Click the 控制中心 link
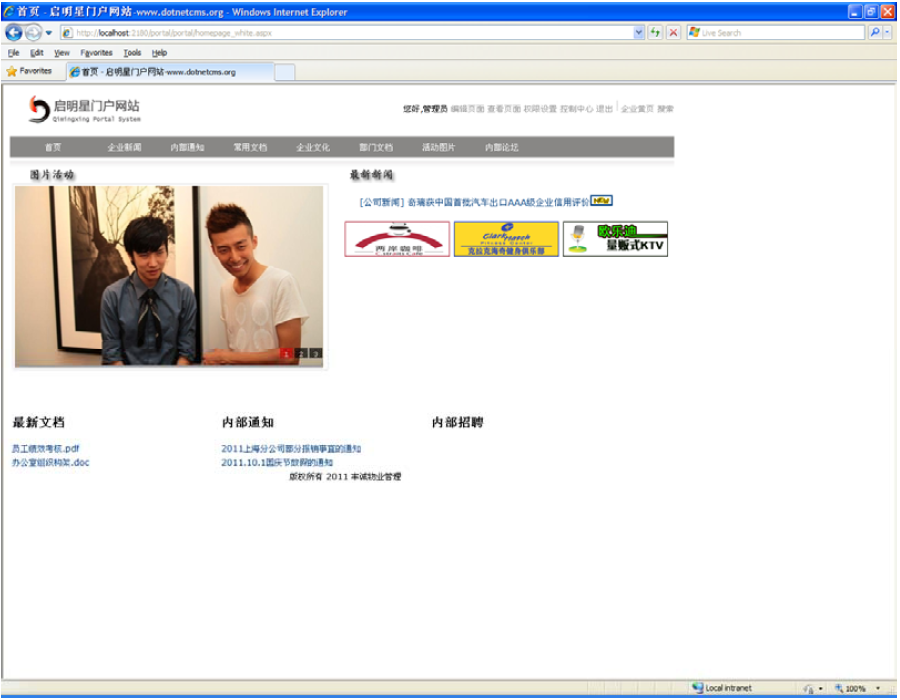Image resolution: width=900 pixels, height=700 pixels. (576, 109)
